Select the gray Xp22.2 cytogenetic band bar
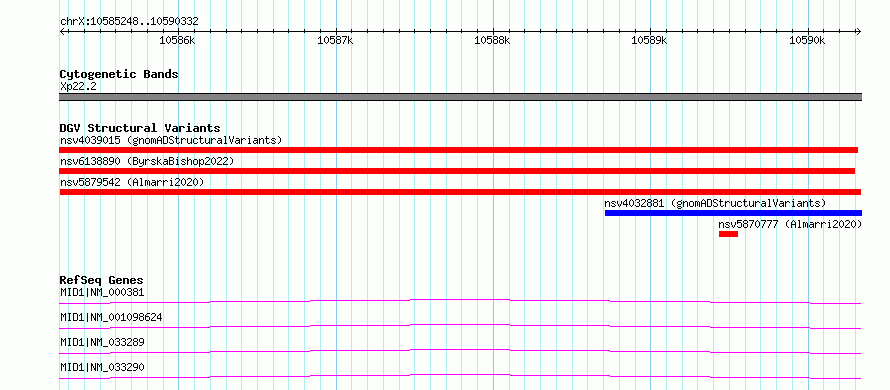Screen dimensions: 890x390 point(460,97)
